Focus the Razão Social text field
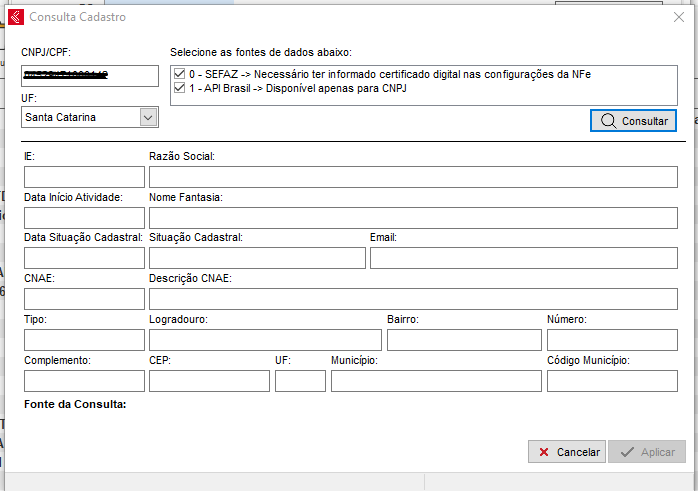The height and width of the screenshot is (491, 698). pos(412,177)
